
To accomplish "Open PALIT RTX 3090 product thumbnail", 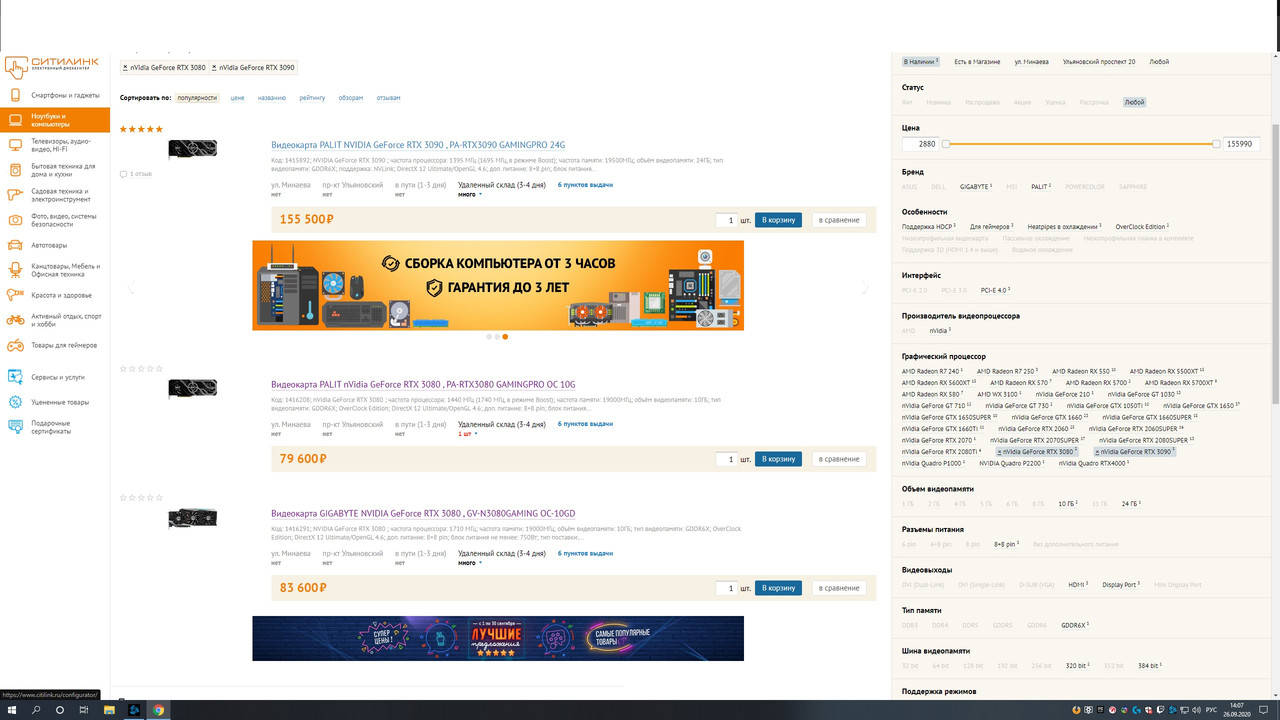I will tap(192, 149).
